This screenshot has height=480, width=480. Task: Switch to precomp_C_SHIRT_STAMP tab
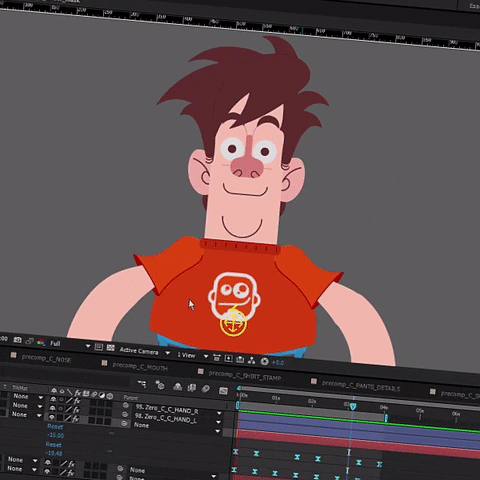pos(244,375)
